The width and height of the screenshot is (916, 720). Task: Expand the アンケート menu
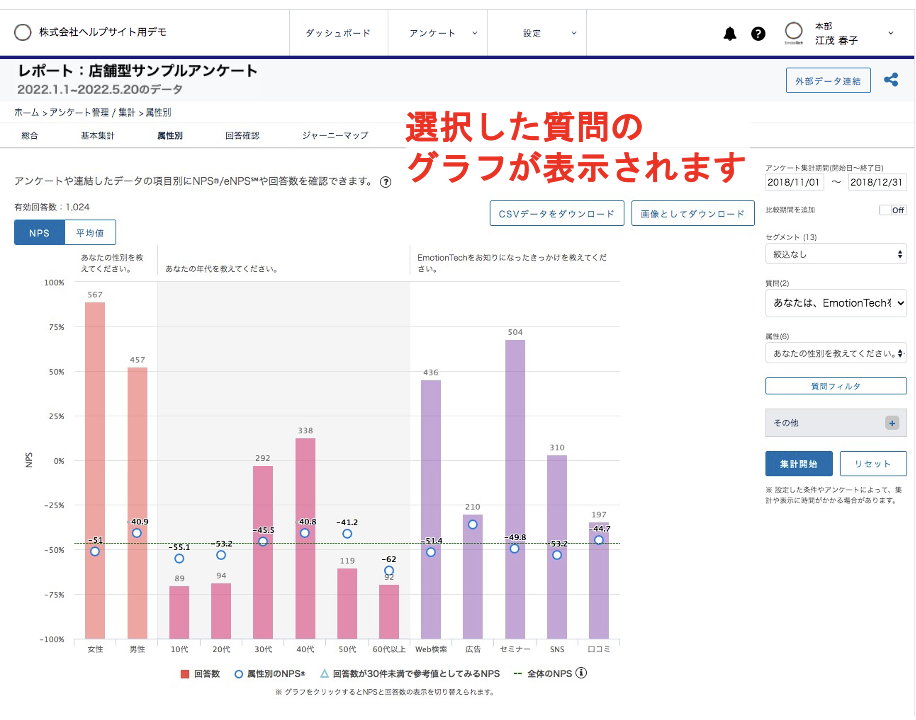[x=438, y=33]
